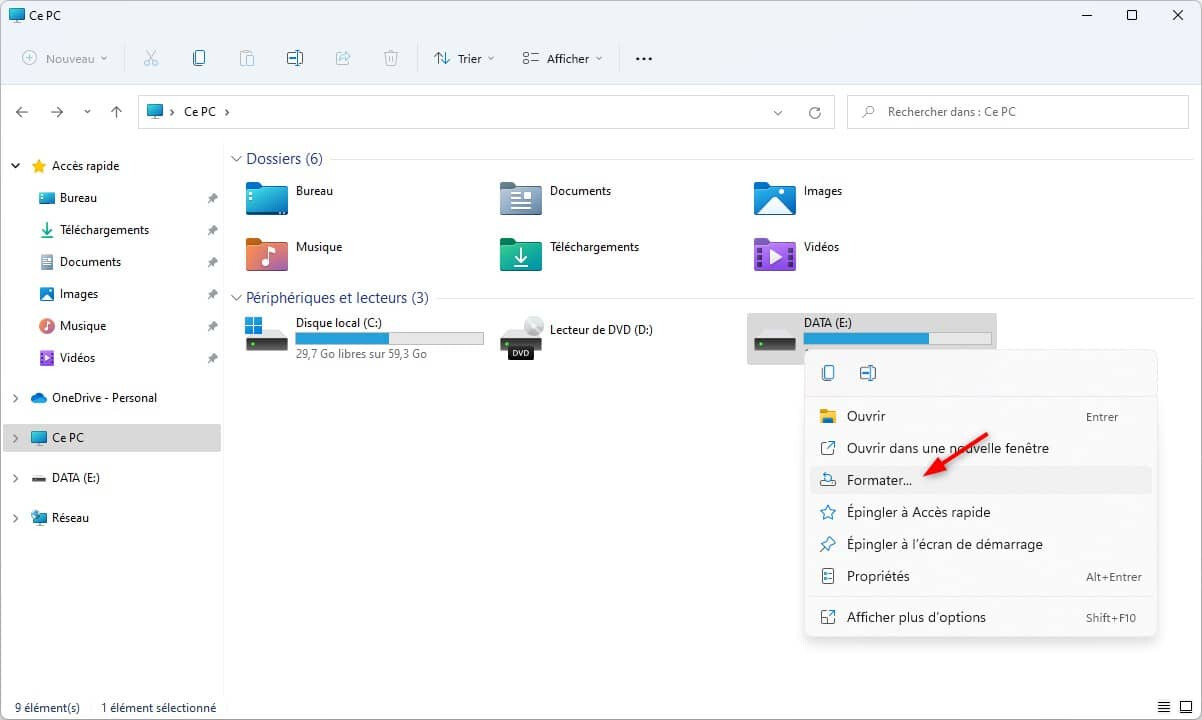Screen dimensions: 1202x720
Task: Unpin Documents using its sidebar pin icon
Action: [x=212, y=263]
